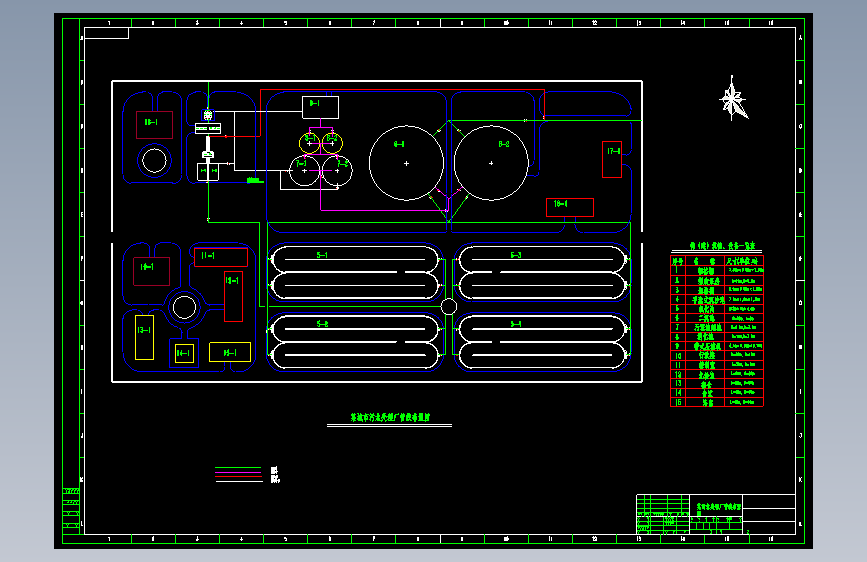Select the red building labeled 18-1
This screenshot has width=867, height=562.
click(x=570, y=207)
